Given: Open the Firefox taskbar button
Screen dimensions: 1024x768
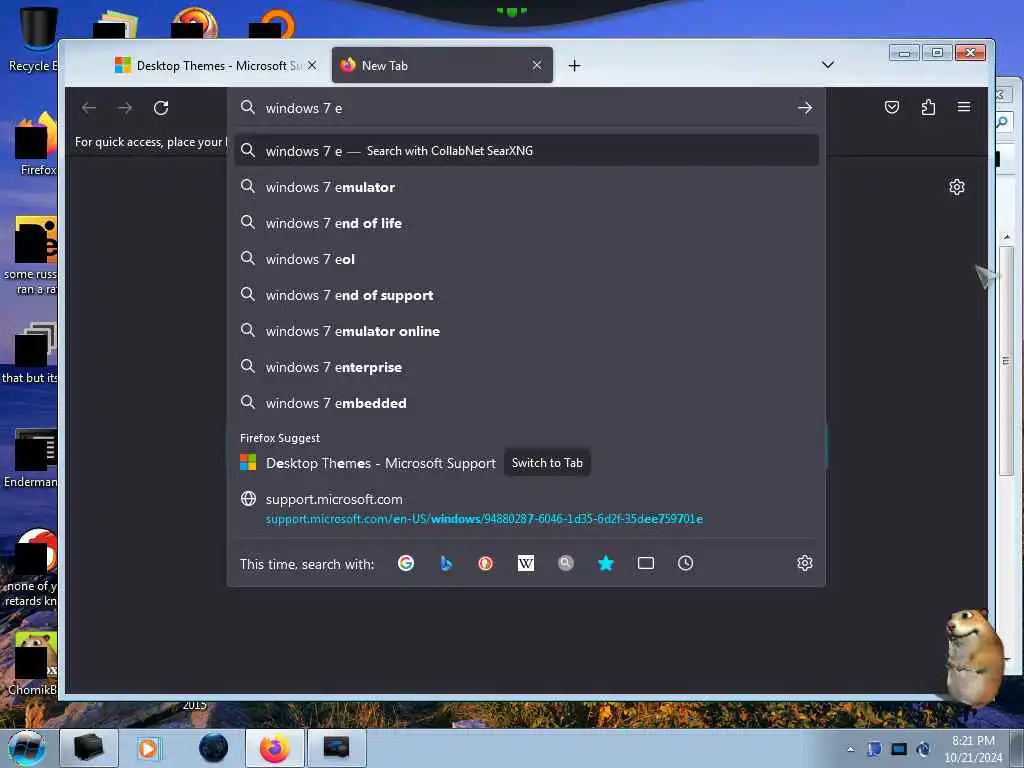Looking at the screenshot, I should pos(274,748).
